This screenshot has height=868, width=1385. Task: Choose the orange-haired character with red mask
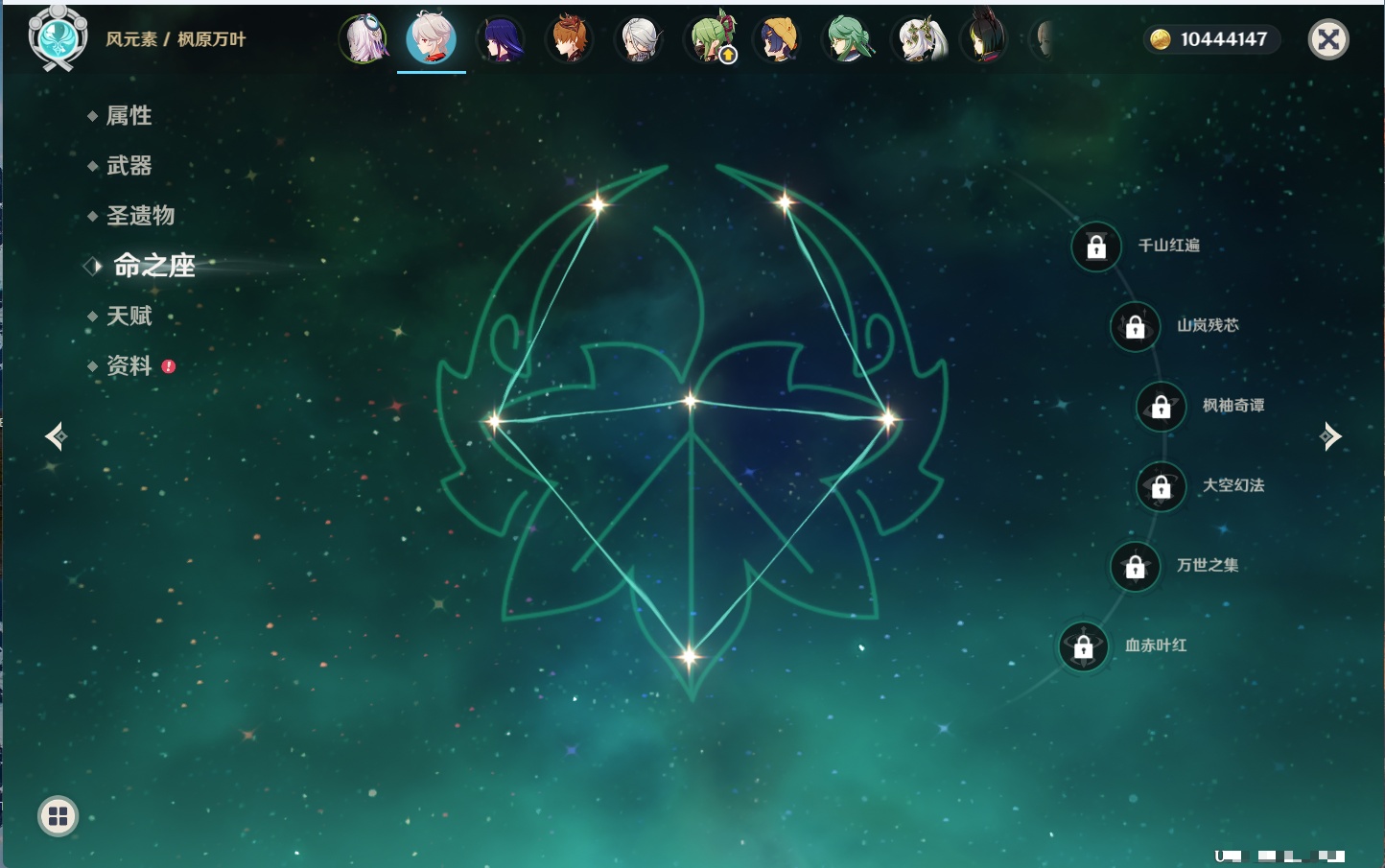click(570, 40)
